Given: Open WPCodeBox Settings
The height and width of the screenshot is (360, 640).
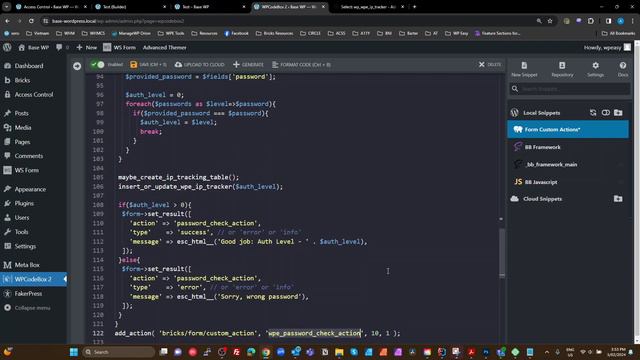Looking at the screenshot, I should (x=596, y=69).
